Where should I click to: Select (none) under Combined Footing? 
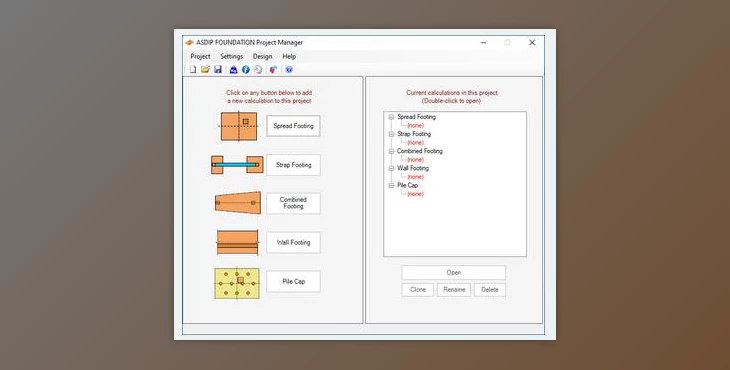[x=415, y=160]
